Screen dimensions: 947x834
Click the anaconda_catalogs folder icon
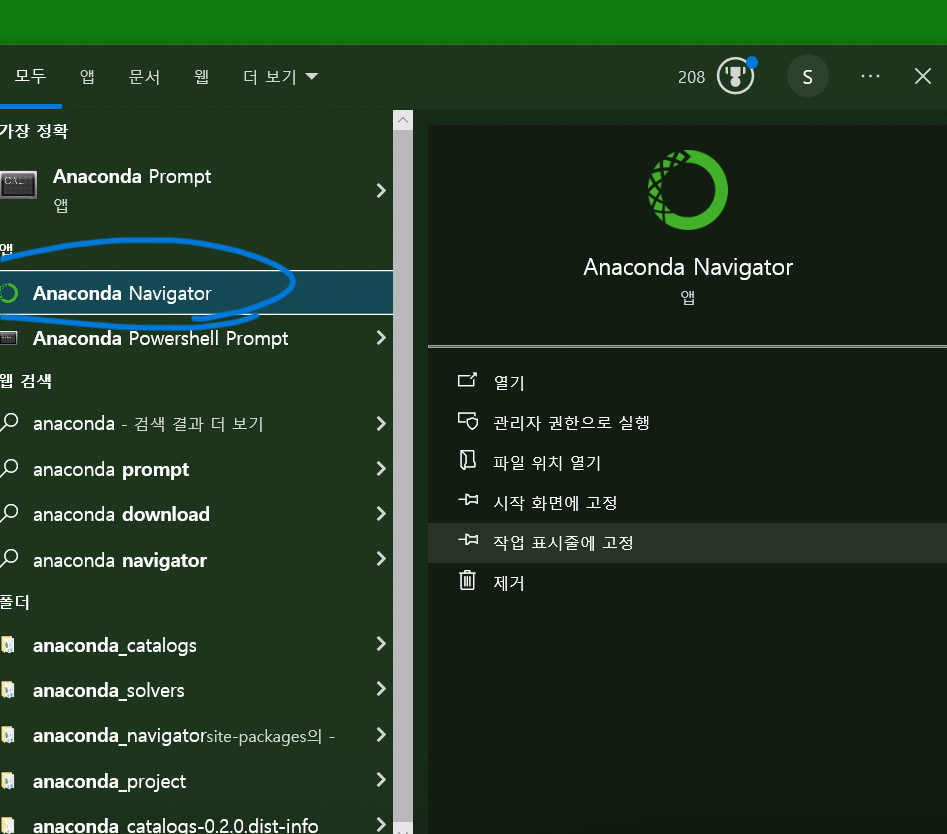(x=8, y=645)
